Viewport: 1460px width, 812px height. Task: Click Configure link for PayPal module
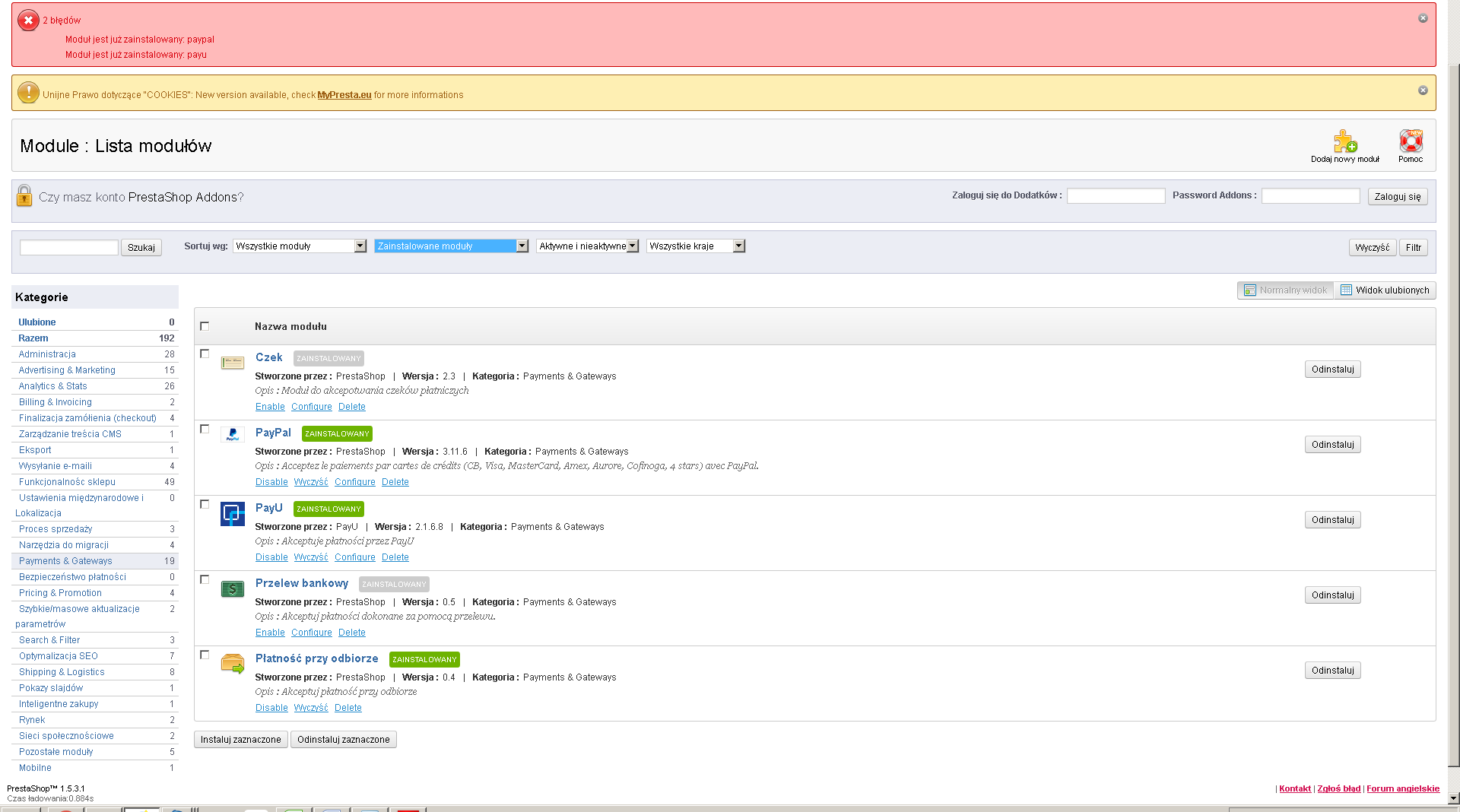pyautogui.click(x=355, y=482)
